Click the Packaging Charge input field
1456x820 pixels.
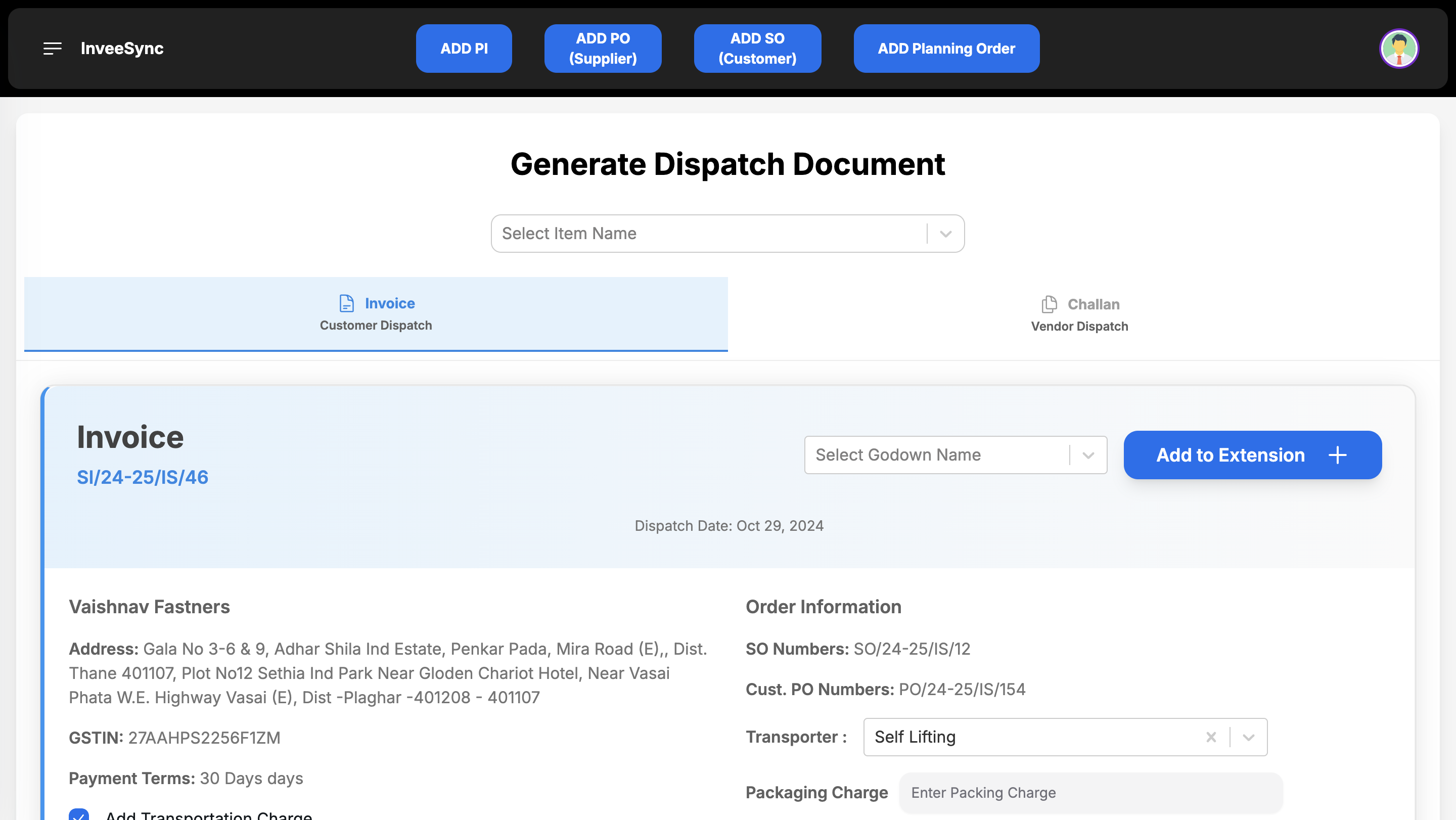point(1090,792)
